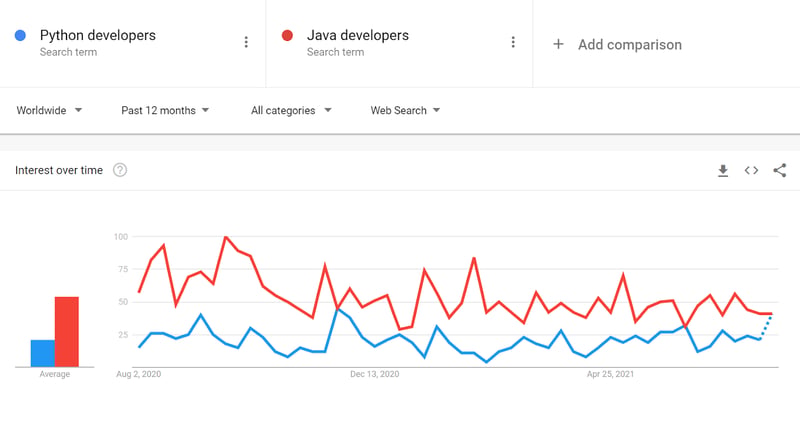This screenshot has width=800, height=426.
Task: Click the Aug 2, 2020 axis label
Action: (139, 374)
